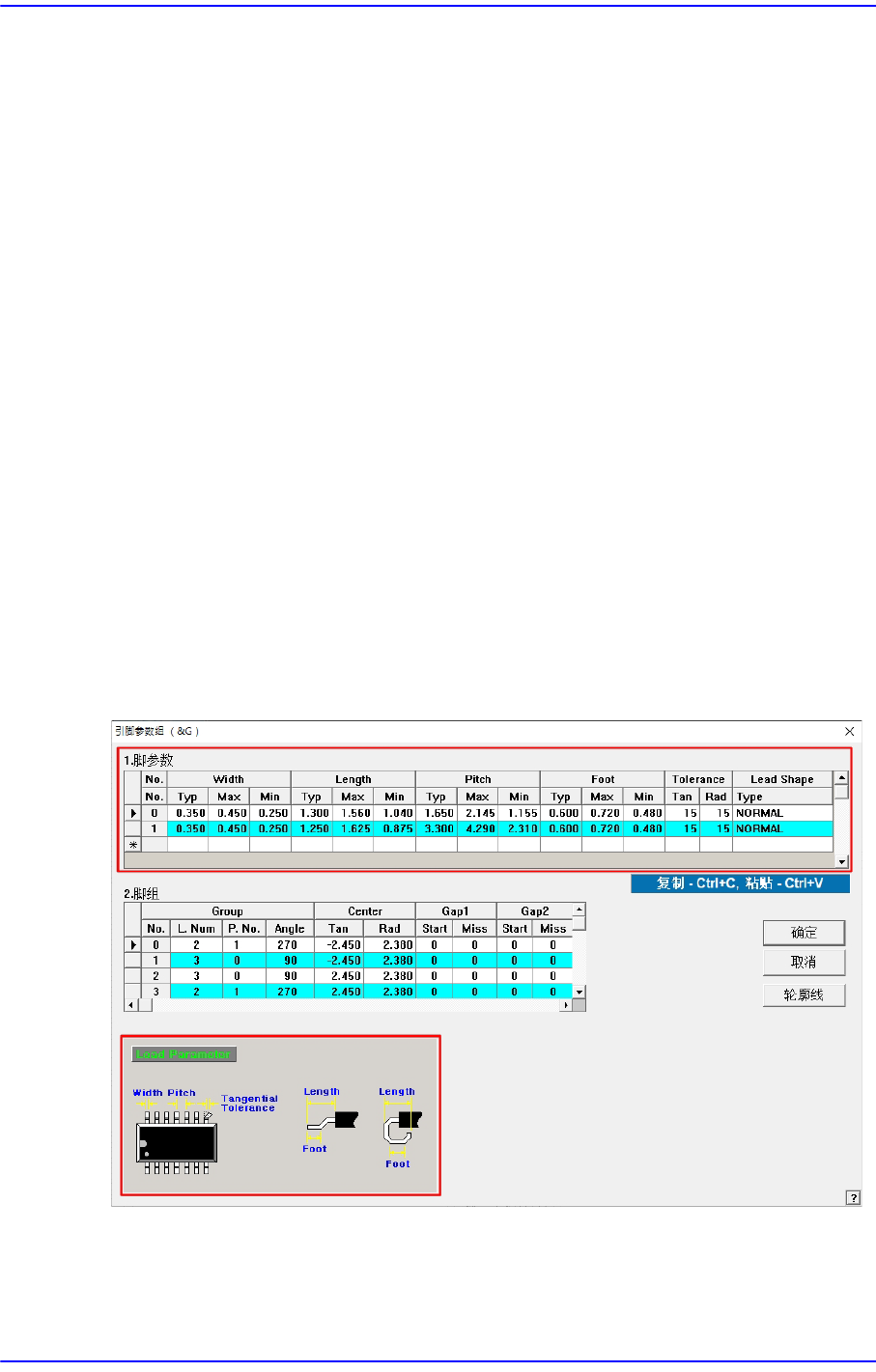Click the lead parameters table down arrow
Image resolution: width=876 pixels, height=1372 pixels.
(x=841, y=861)
